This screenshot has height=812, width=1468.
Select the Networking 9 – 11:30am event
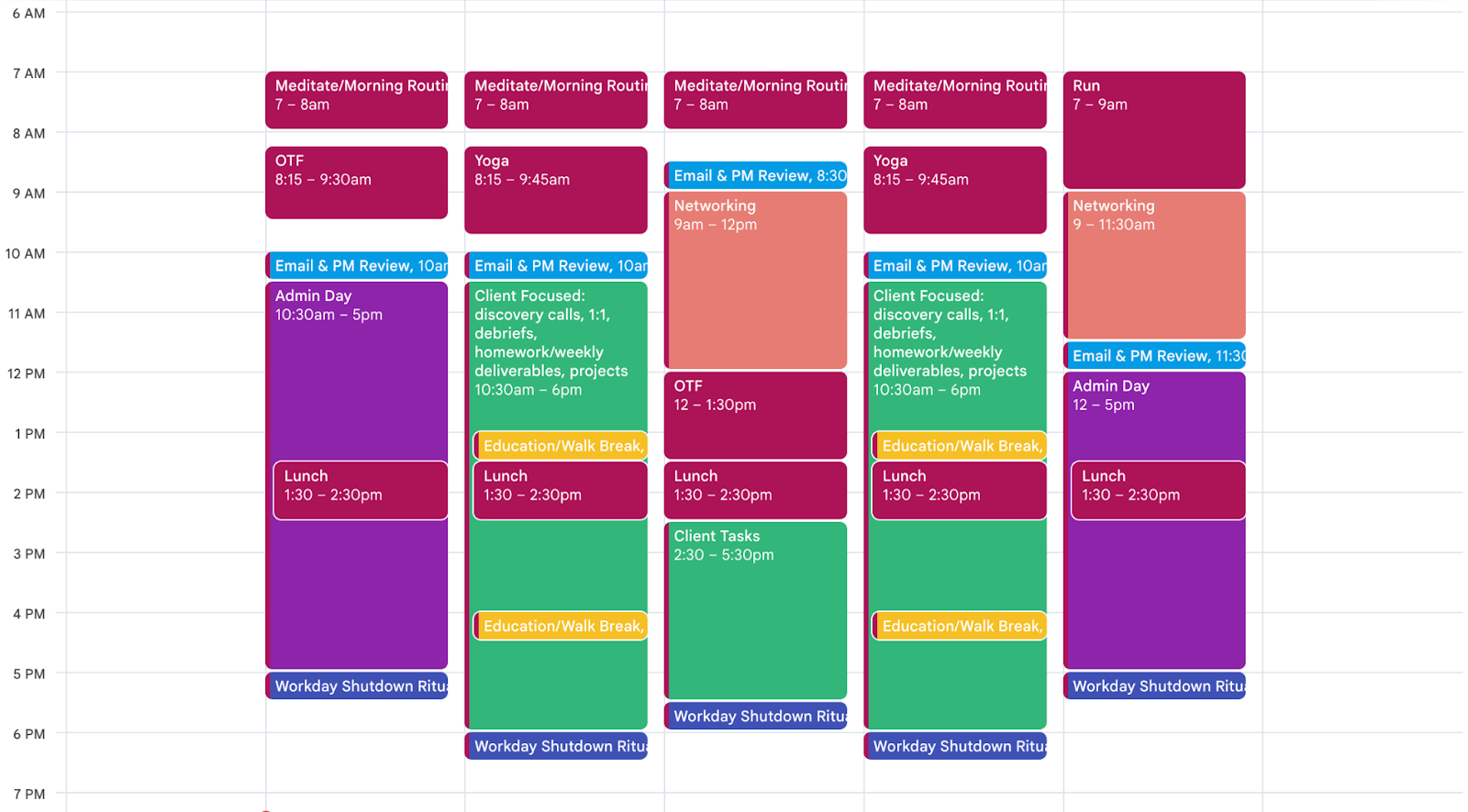[1154, 265]
